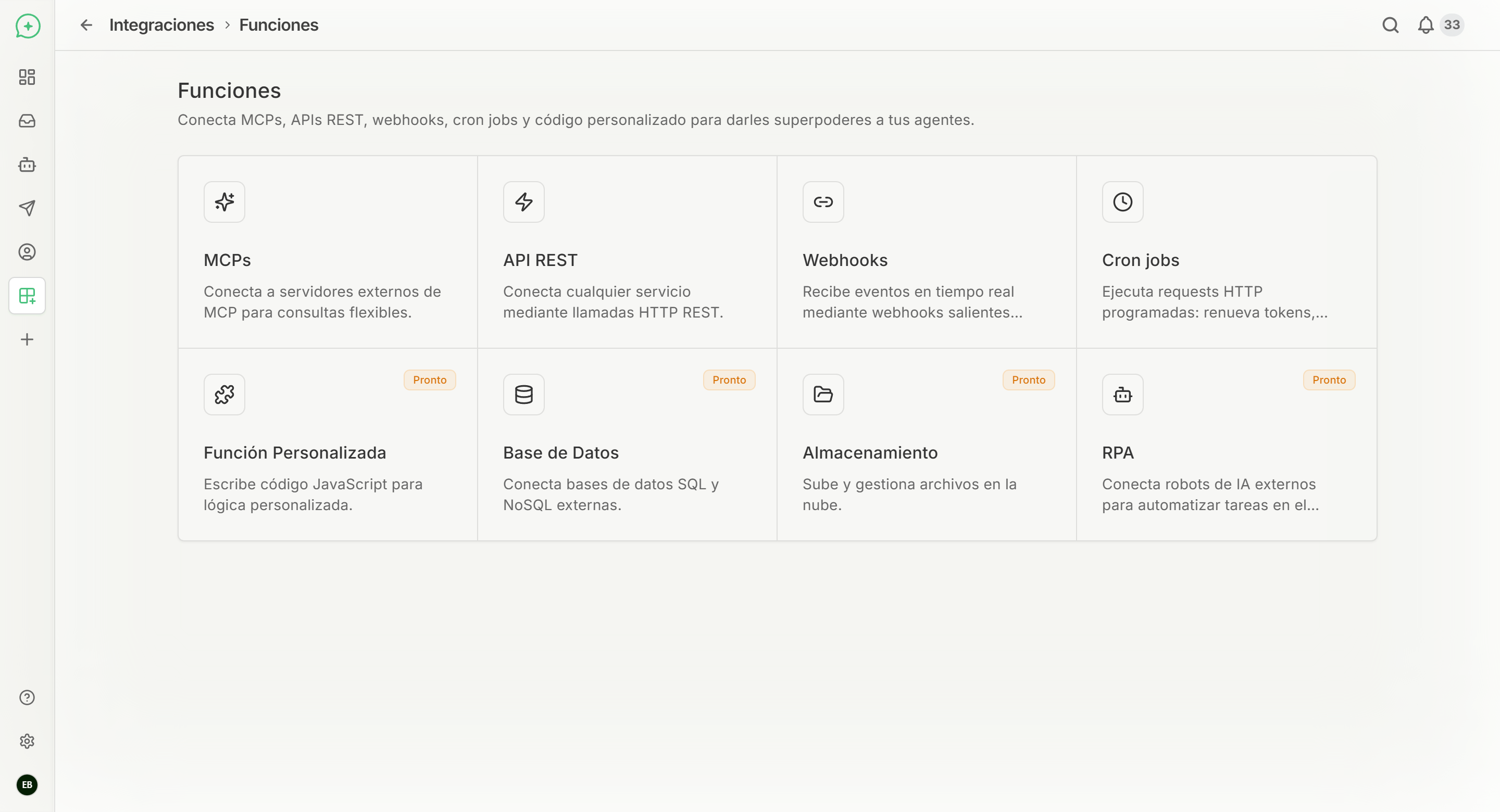The height and width of the screenshot is (812, 1500).
Task: Select the integrations grid-plus sidebar icon
Action: (x=27, y=296)
